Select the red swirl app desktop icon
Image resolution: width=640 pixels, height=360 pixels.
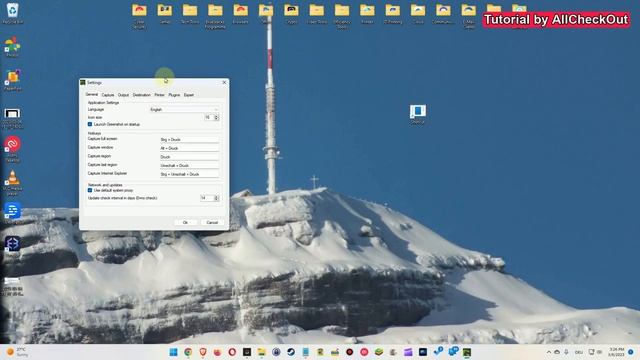12,149
